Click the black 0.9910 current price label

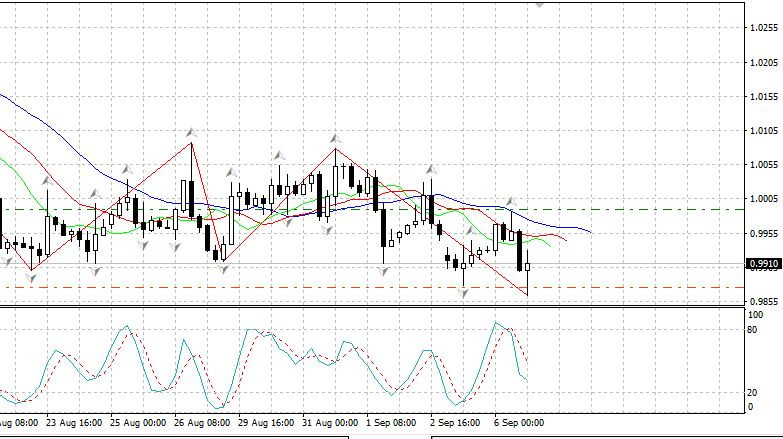point(763,264)
